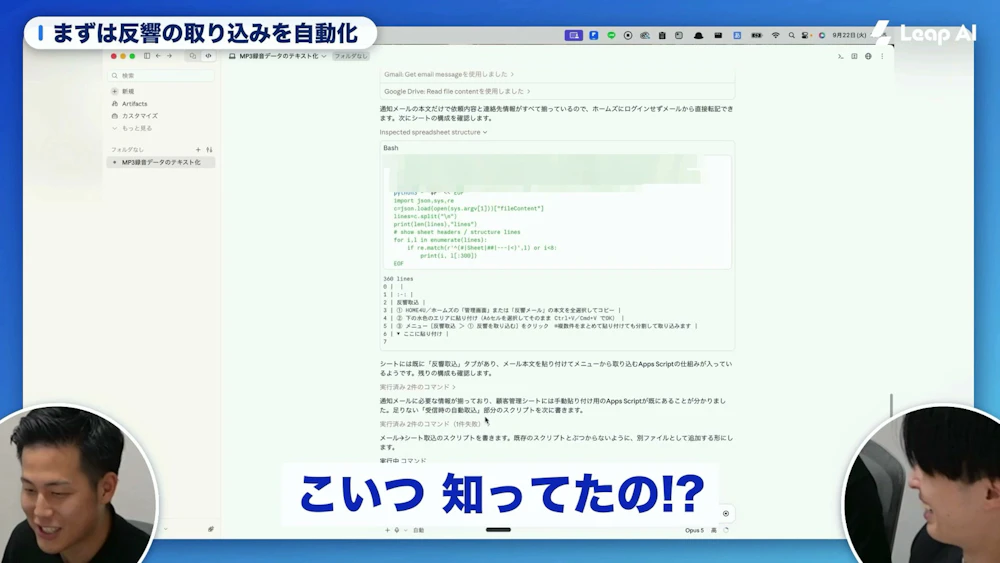Click the '360 lines' output text

[x=398, y=279]
